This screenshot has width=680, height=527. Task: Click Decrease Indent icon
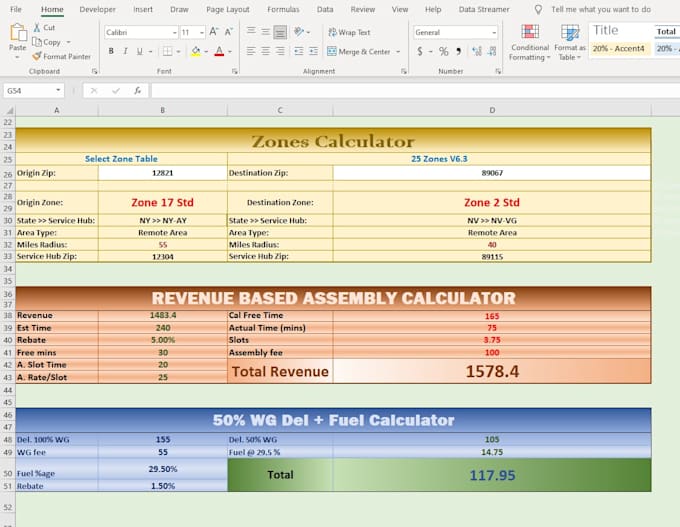point(299,51)
